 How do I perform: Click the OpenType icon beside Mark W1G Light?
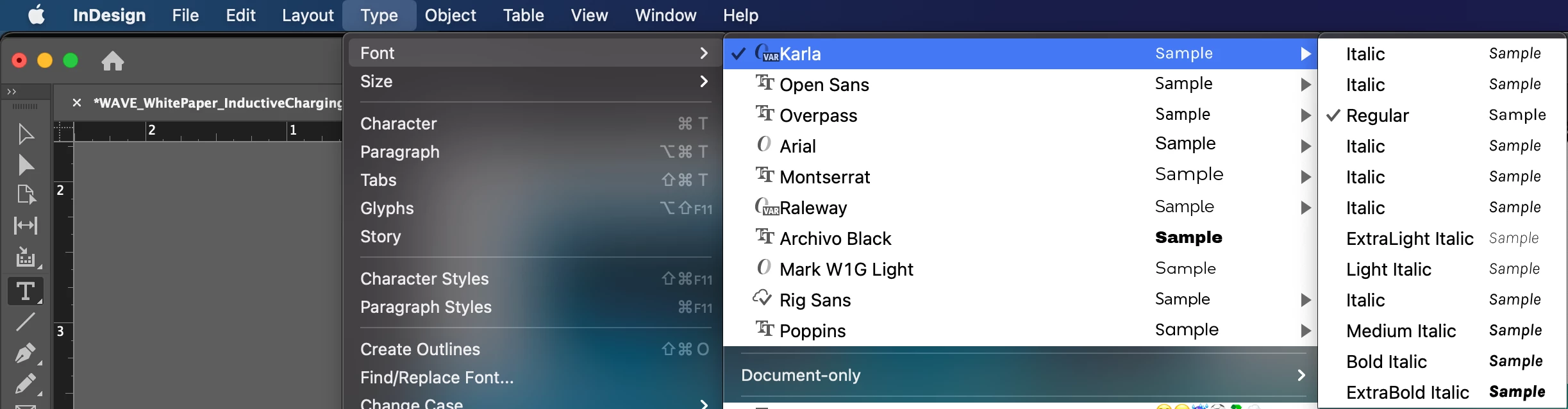click(763, 267)
